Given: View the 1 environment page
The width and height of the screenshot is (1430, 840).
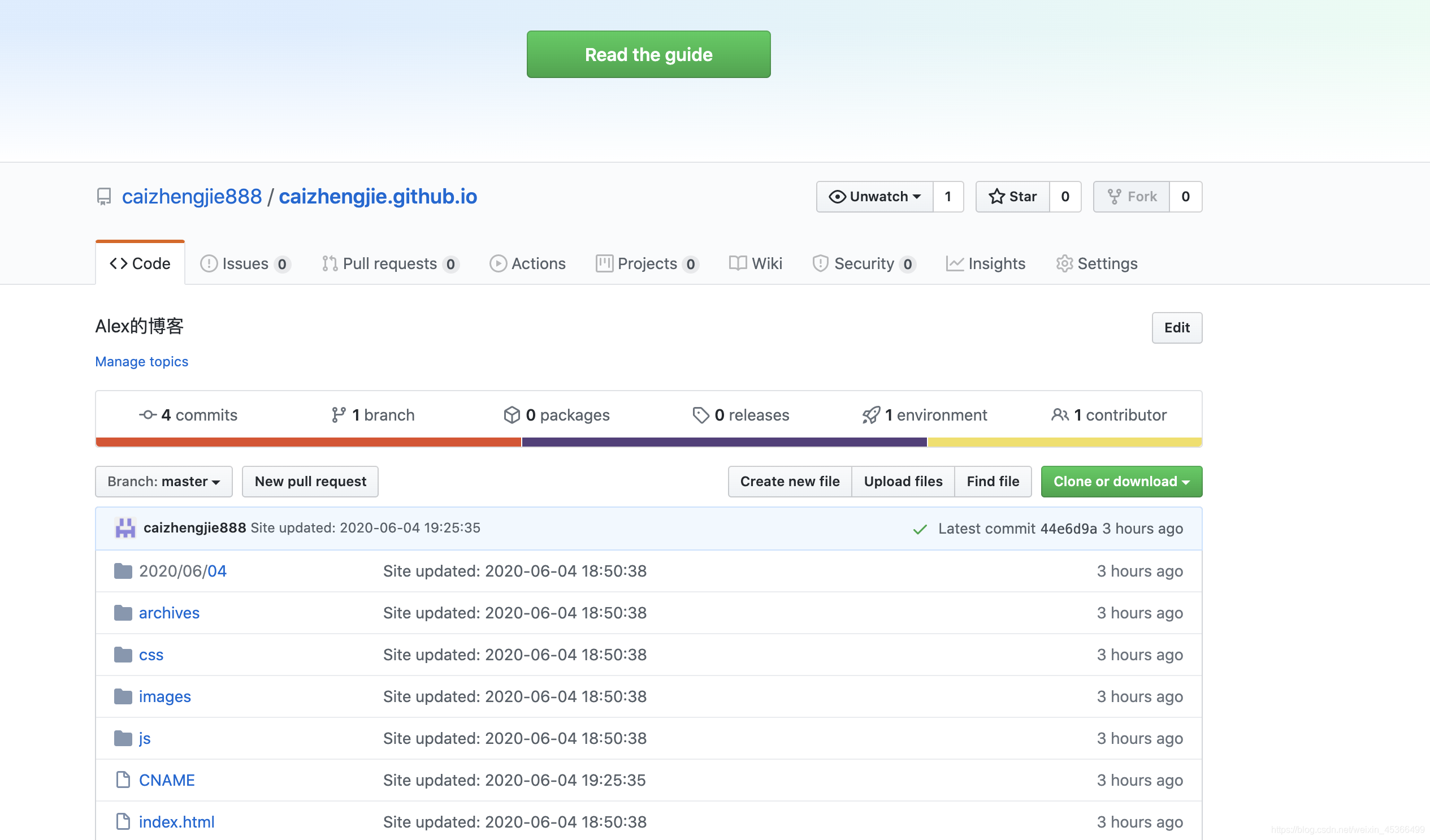Looking at the screenshot, I should pos(925,415).
